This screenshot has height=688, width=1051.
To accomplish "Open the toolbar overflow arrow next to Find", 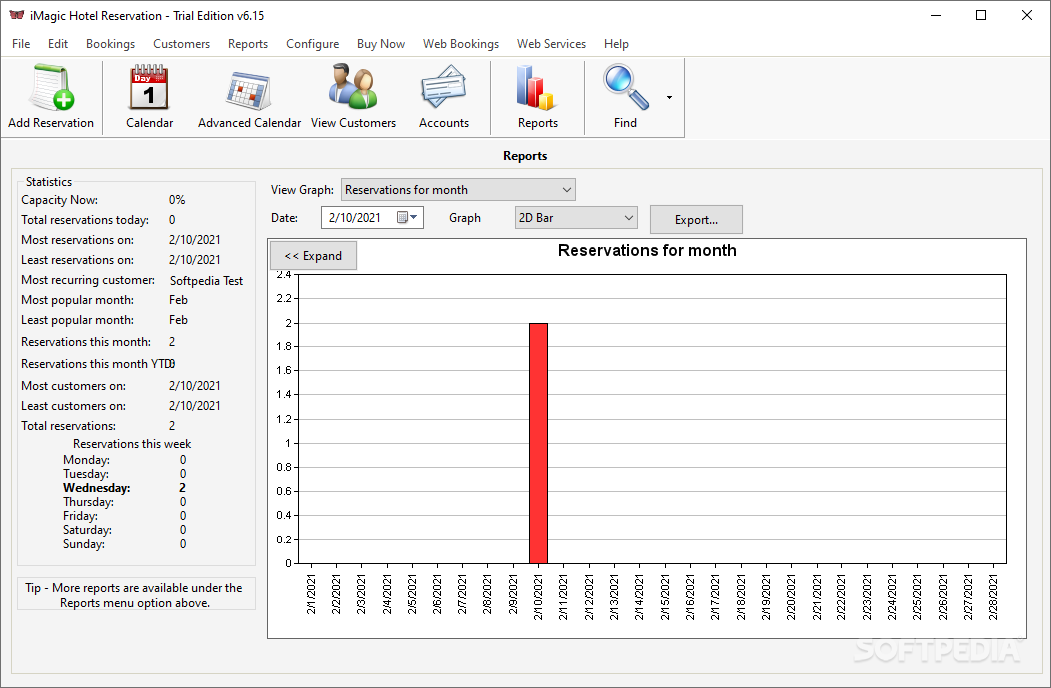I will coord(669,98).
